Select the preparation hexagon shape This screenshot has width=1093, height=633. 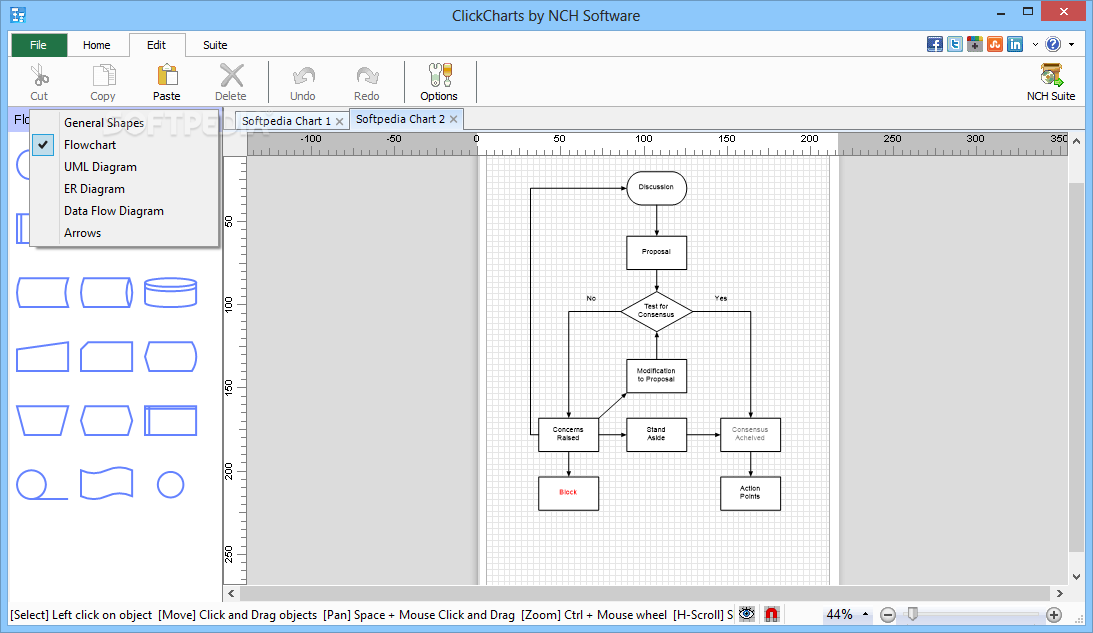[x=107, y=420]
